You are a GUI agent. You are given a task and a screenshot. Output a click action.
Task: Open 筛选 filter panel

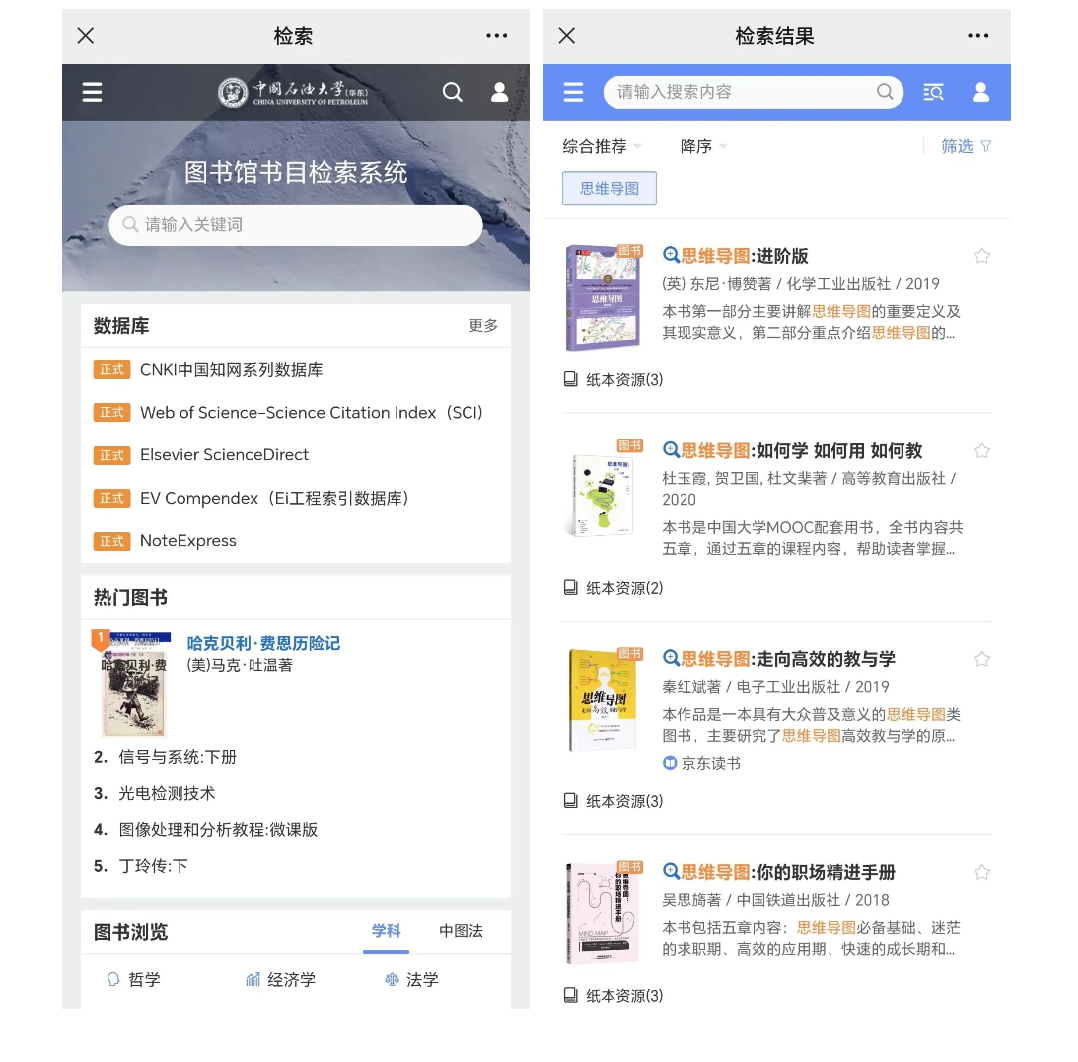pos(966,146)
